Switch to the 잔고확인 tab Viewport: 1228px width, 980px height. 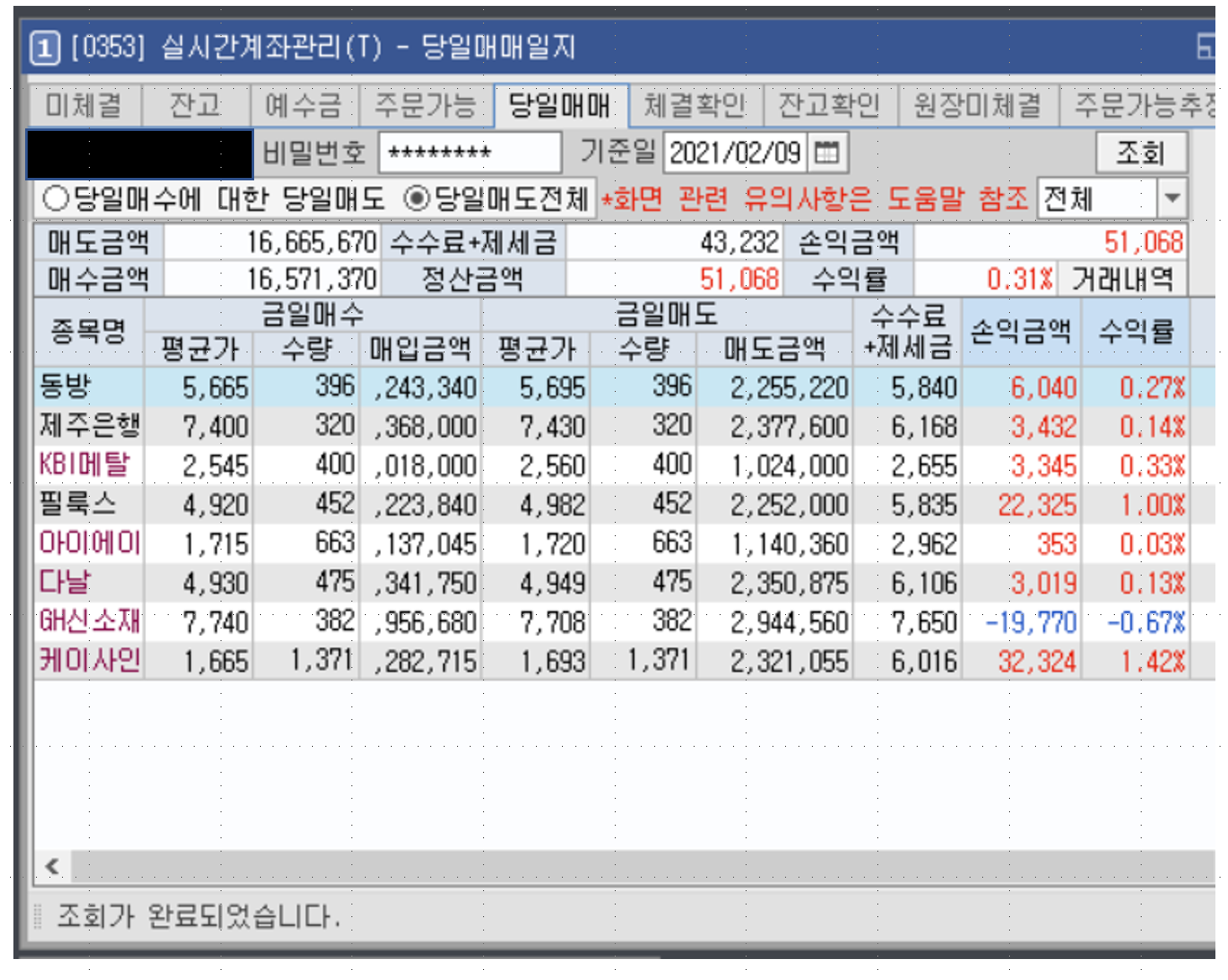(830, 106)
